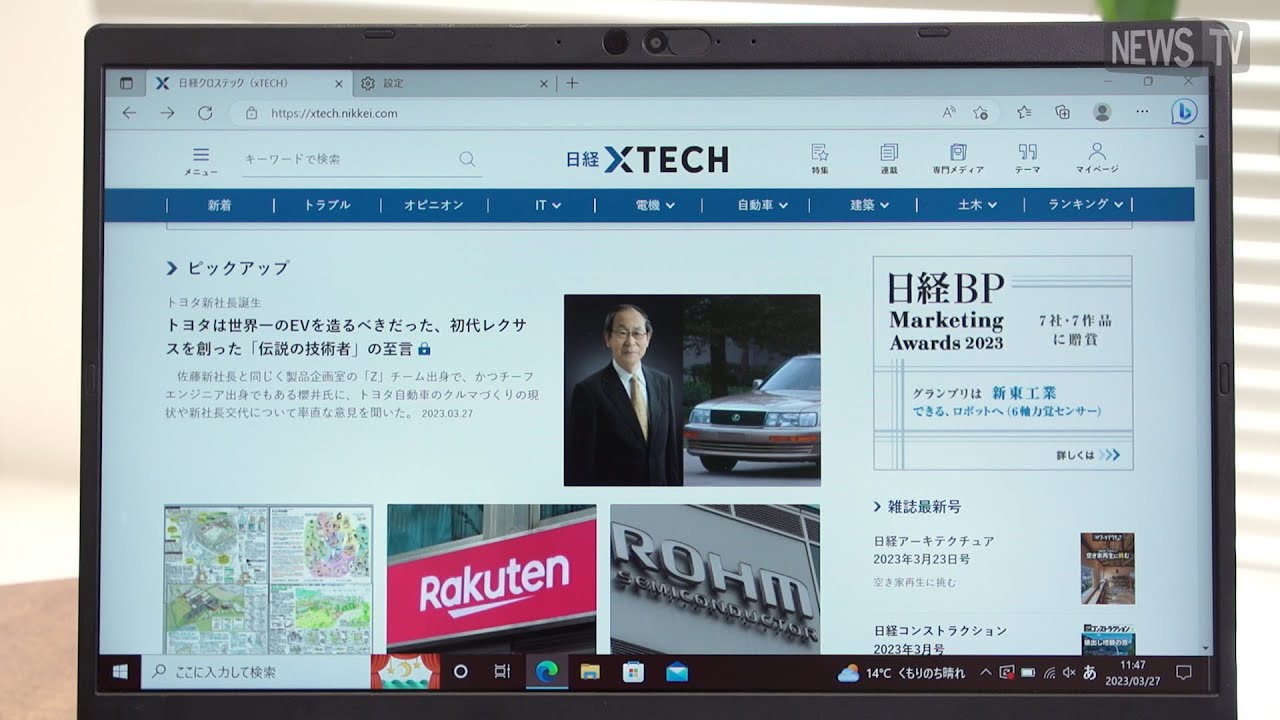
Task: Expand the 電機 dropdown menu
Action: 655,205
